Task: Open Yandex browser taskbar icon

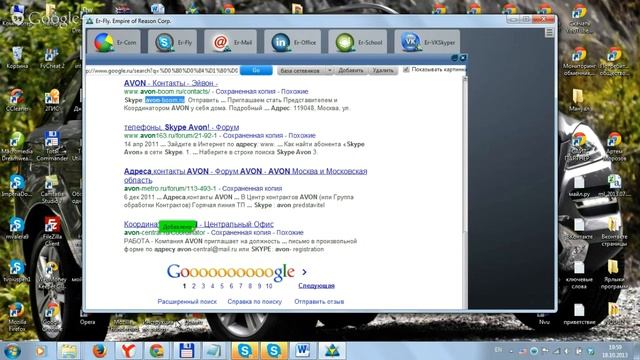Action: pyautogui.click(x=128, y=351)
